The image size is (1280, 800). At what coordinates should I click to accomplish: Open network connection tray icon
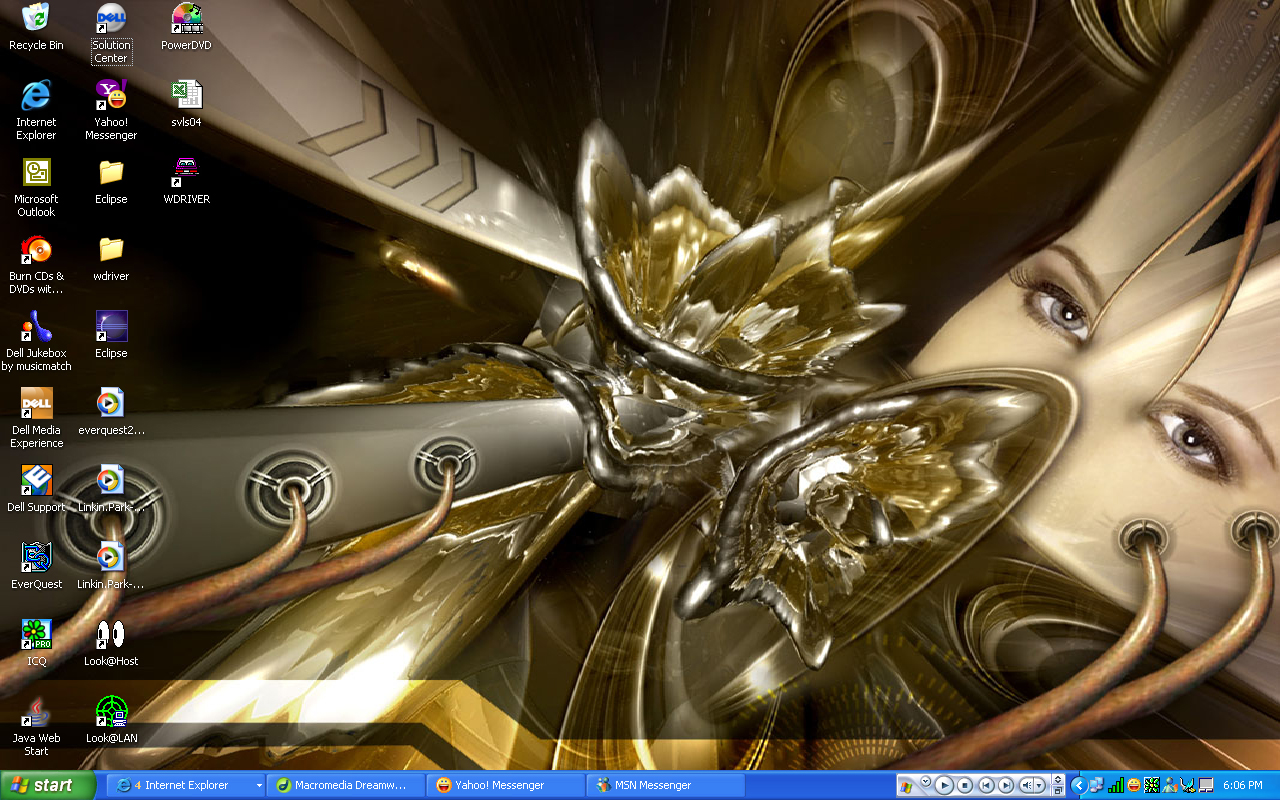click(x=1097, y=785)
